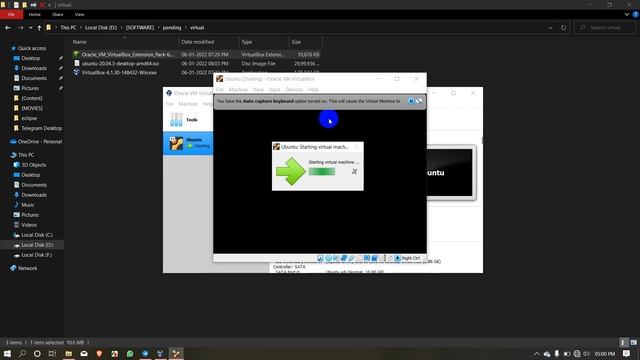Open Local Disk (F:) in sidebar
Viewport: 640px width, 360px height.
tap(36, 255)
